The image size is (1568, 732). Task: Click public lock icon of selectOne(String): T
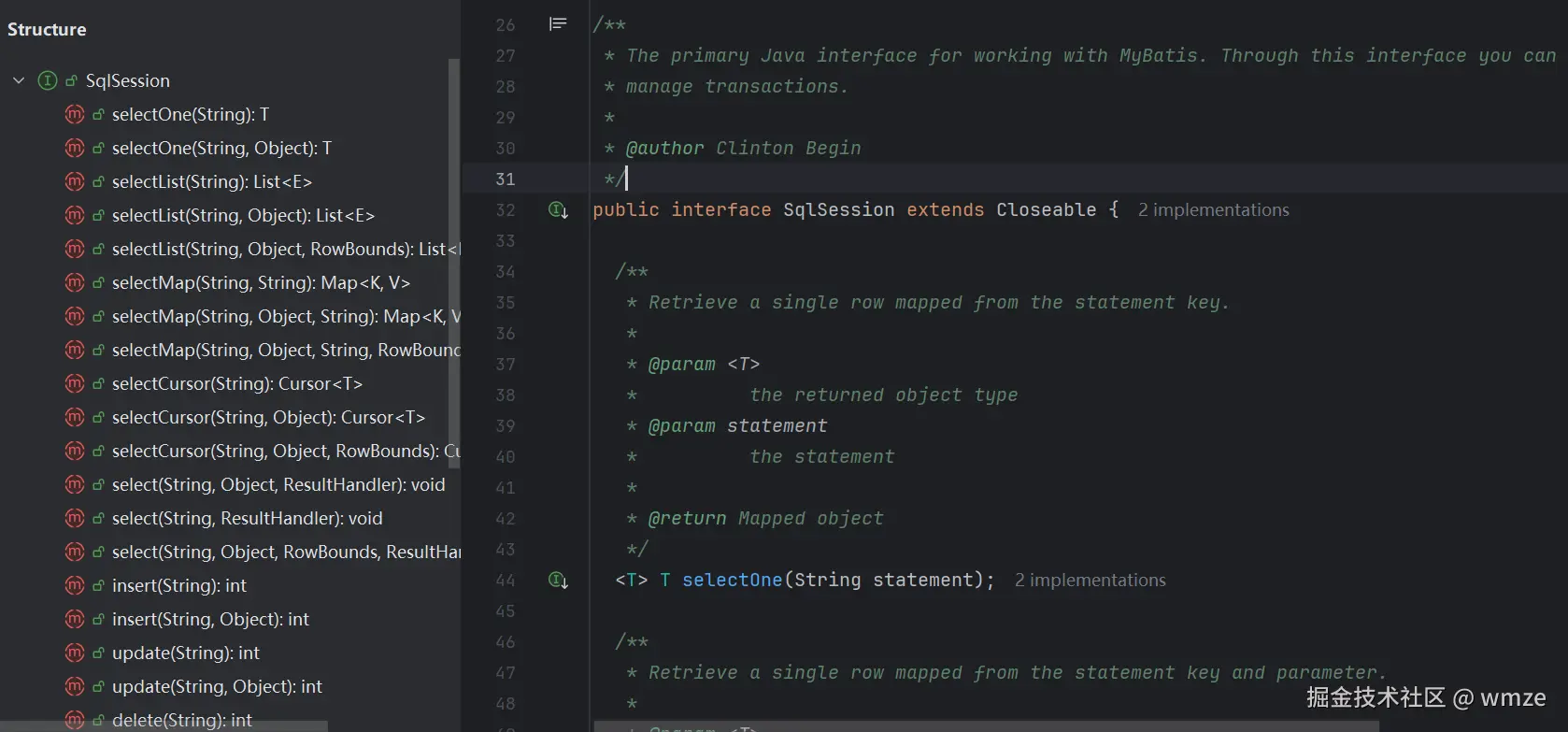tap(98, 115)
